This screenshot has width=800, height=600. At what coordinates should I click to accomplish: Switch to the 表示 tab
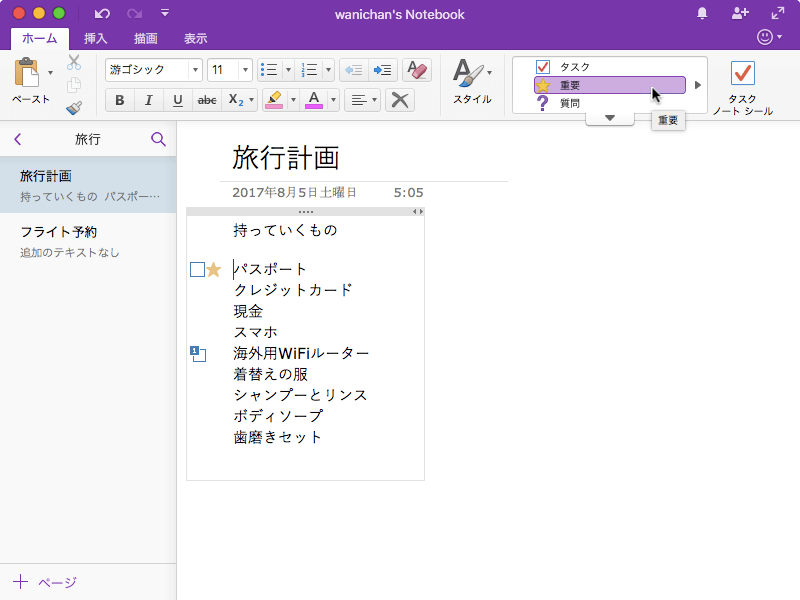[195, 38]
